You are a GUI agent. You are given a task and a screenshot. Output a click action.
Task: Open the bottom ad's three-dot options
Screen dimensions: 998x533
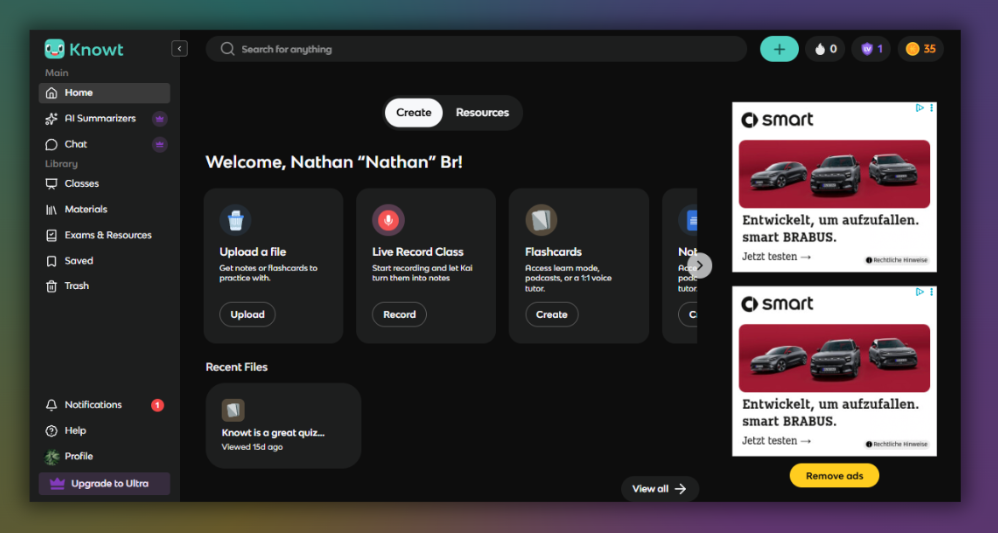coord(931,292)
